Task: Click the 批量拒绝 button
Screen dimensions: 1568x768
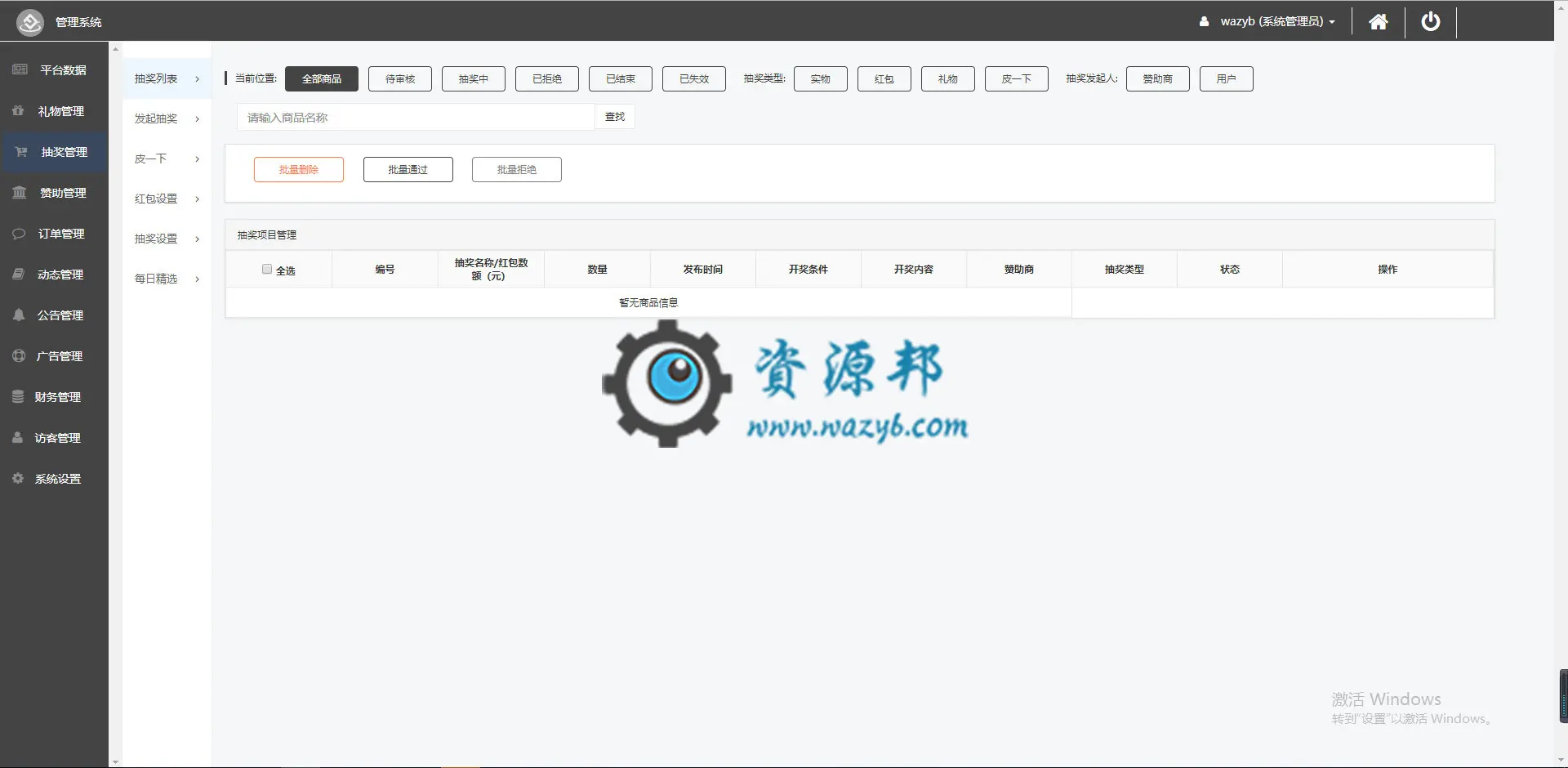Action: (517, 169)
